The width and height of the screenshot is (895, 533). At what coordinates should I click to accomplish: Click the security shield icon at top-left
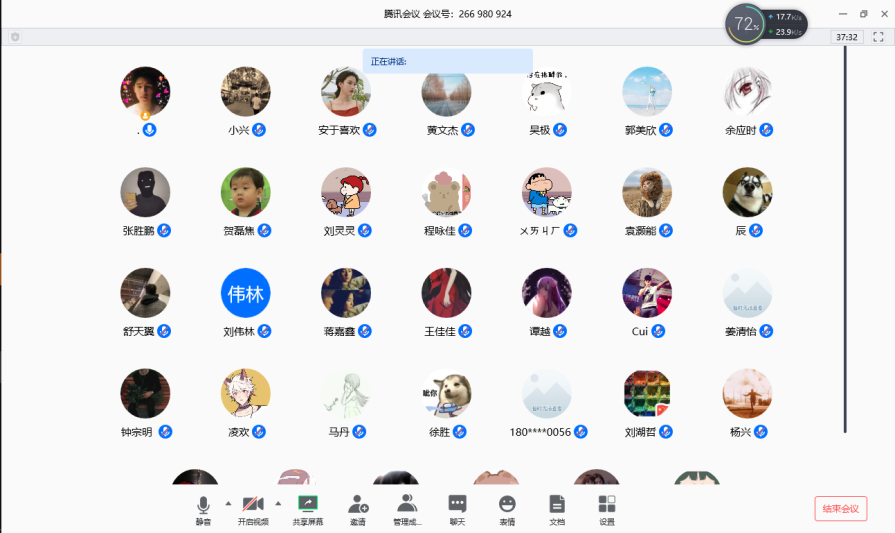[15, 37]
